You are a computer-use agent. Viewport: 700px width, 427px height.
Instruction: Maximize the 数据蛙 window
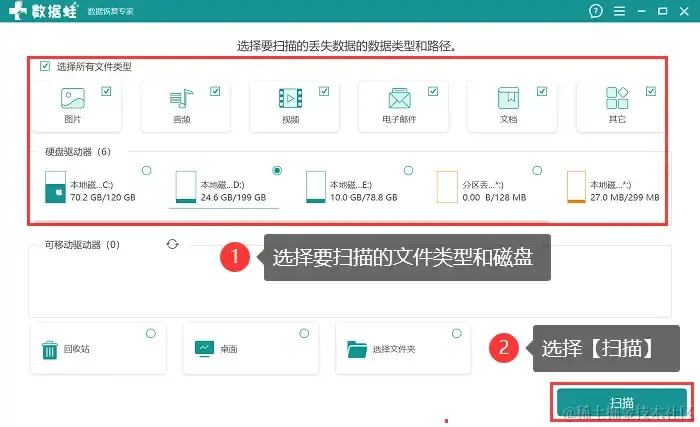tap(662, 11)
